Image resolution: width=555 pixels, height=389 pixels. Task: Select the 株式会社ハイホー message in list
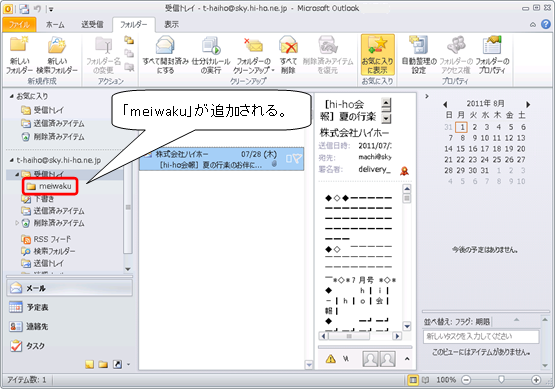[221, 159]
